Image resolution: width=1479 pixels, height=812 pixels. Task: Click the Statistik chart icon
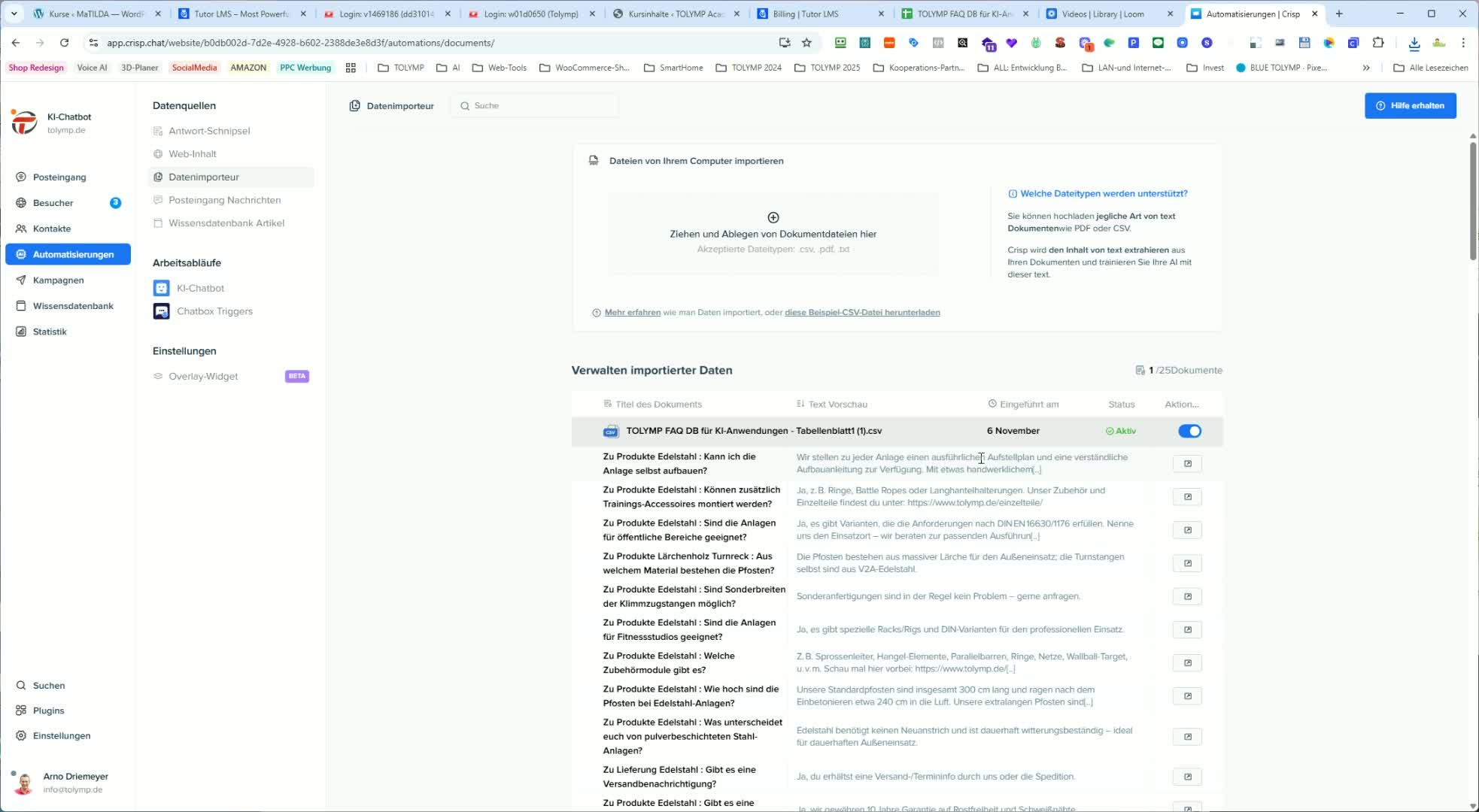pyautogui.click(x=21, y=332)
